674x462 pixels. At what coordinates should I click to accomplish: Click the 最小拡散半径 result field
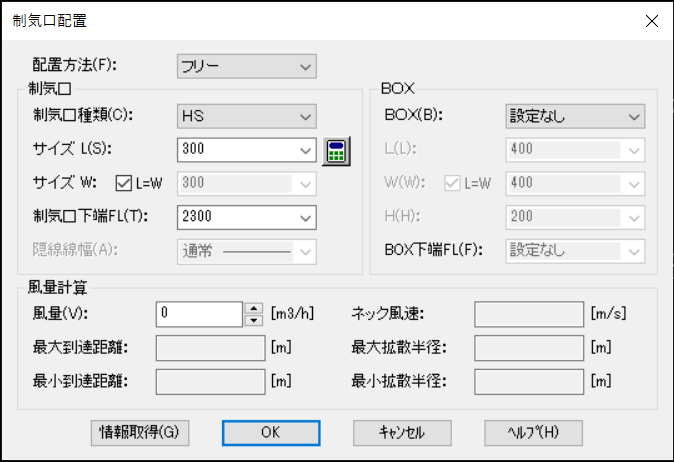tap(528, 380)
